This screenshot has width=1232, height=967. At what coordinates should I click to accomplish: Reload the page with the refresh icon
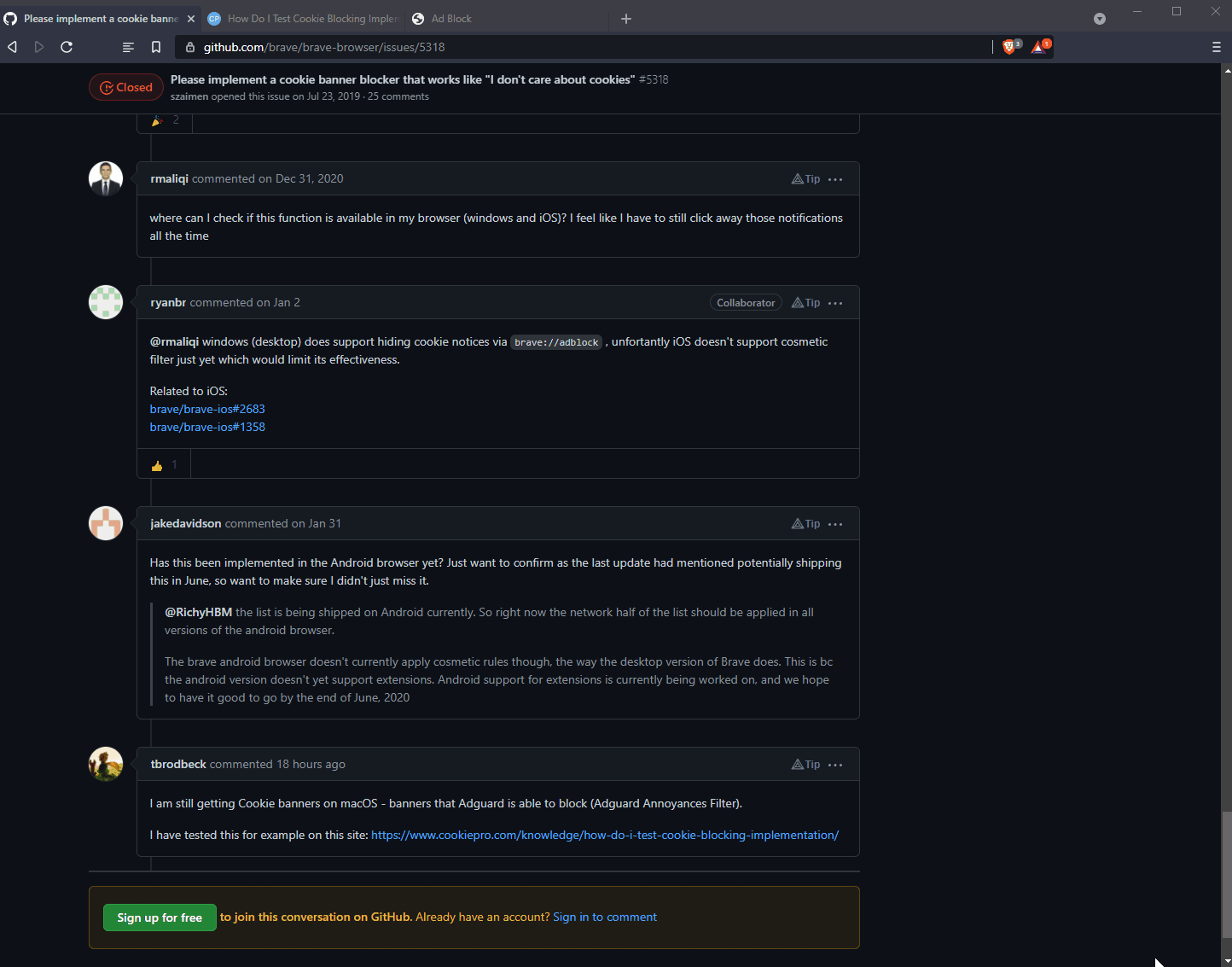pos(67,47)
